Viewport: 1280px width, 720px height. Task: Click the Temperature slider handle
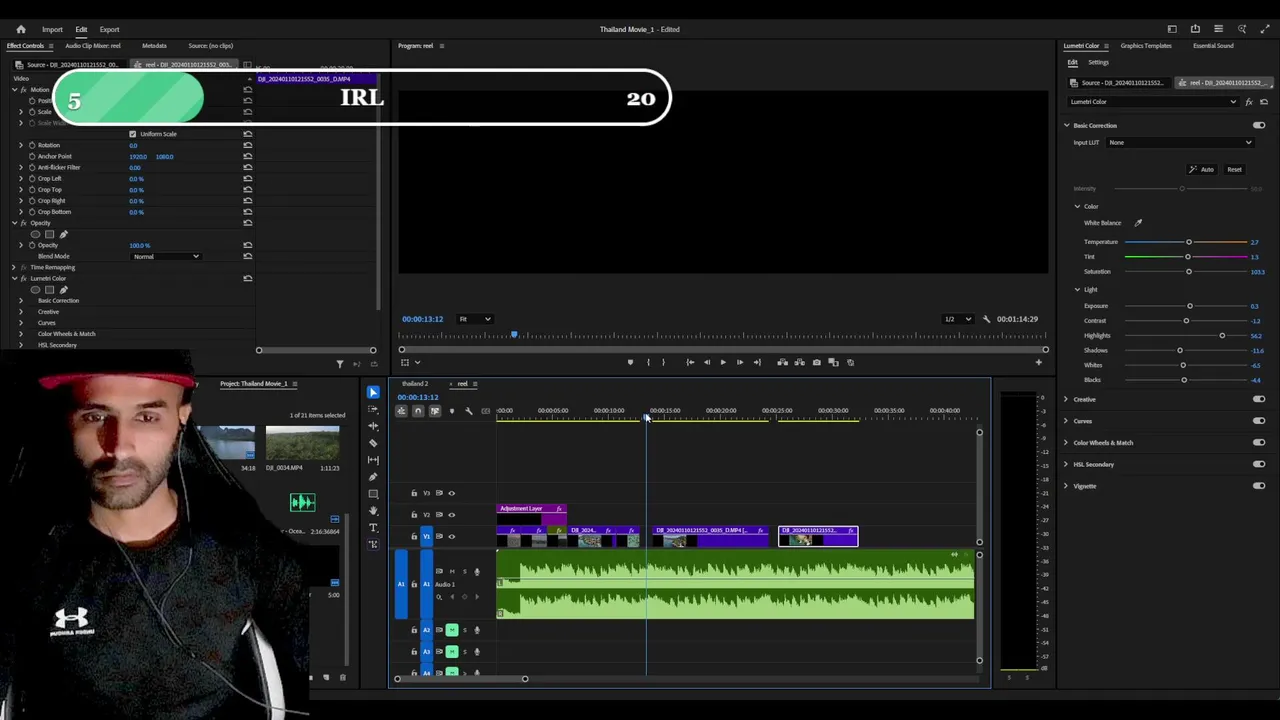point(1189,242)
